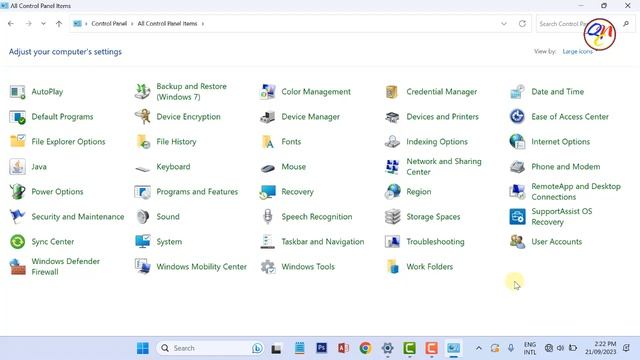Go up one level with Up arrow
Image resolution: width=640 pixels, height=360 pixels.
(x=59, y=24)
